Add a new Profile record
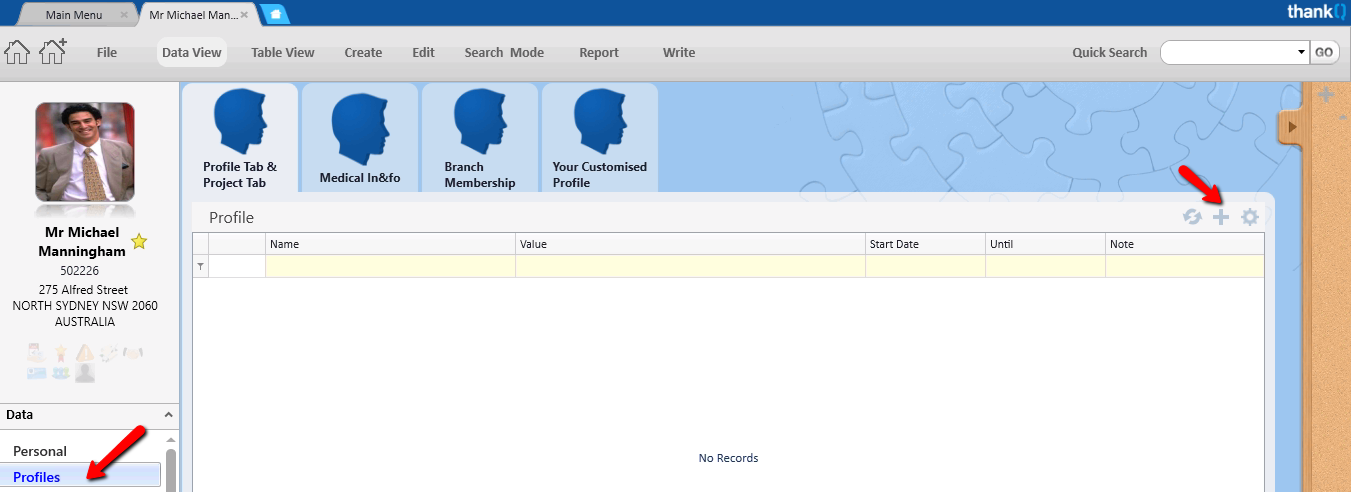 tap(1220, 217)
